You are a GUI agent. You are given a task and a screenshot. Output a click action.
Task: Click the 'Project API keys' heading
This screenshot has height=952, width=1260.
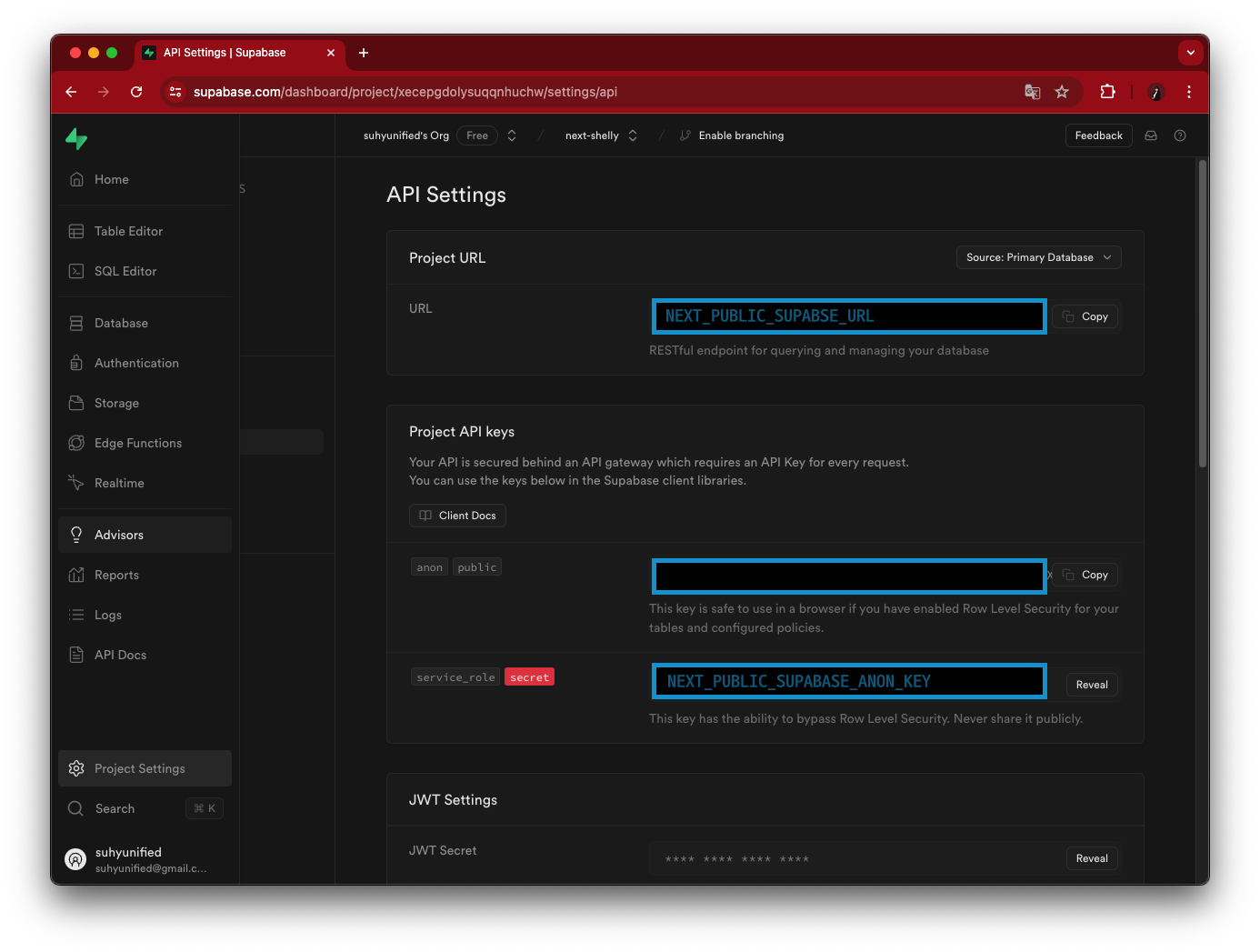tap(462, 432)
